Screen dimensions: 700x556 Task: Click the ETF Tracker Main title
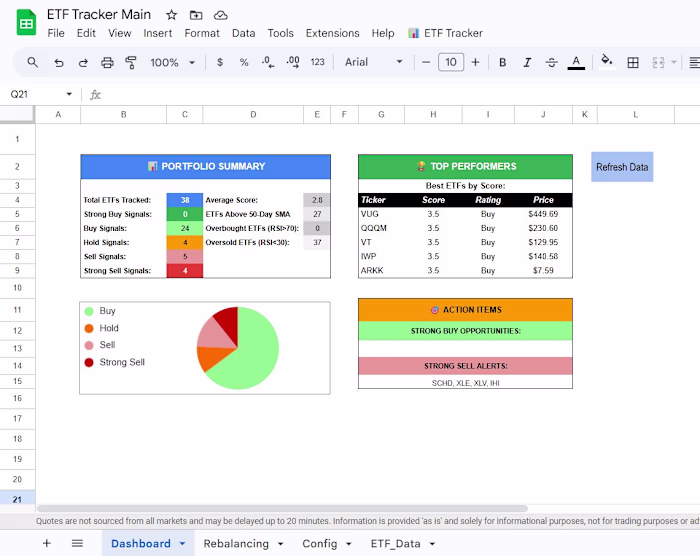tap(99, 15)
